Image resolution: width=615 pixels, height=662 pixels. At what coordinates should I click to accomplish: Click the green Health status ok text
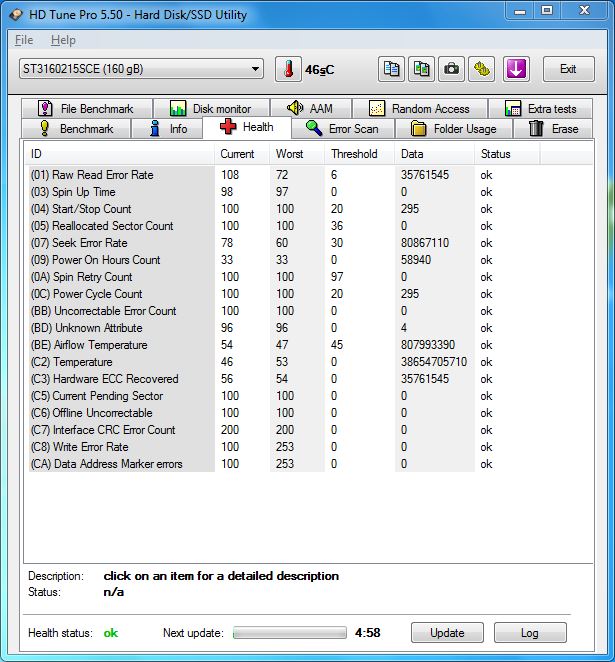click(x=111, y=633)
